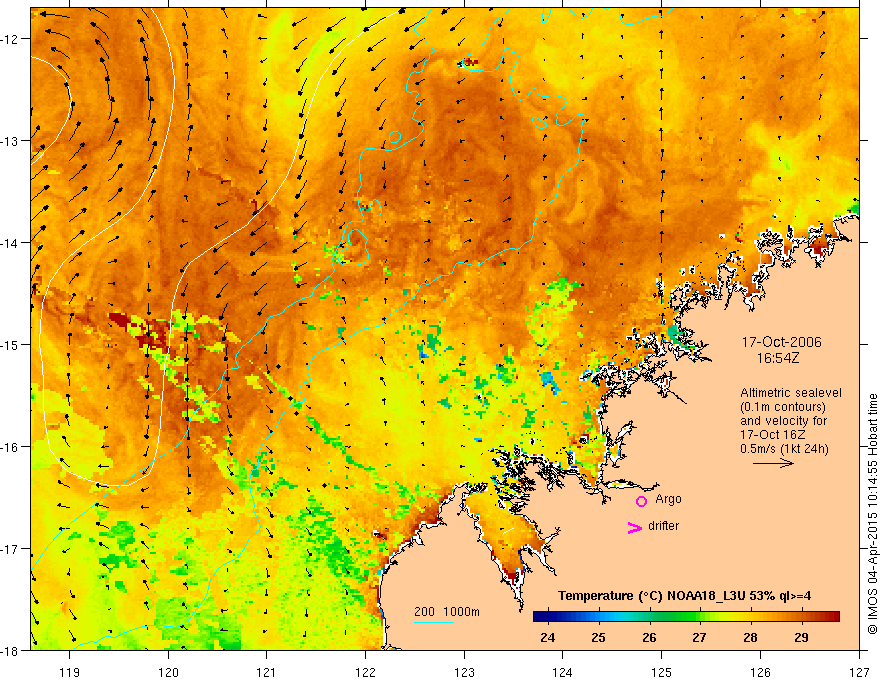Click the 16:54Z time label
Image resolution: width=880 pixels, height=680 pixels.
(x=777, y=357)
